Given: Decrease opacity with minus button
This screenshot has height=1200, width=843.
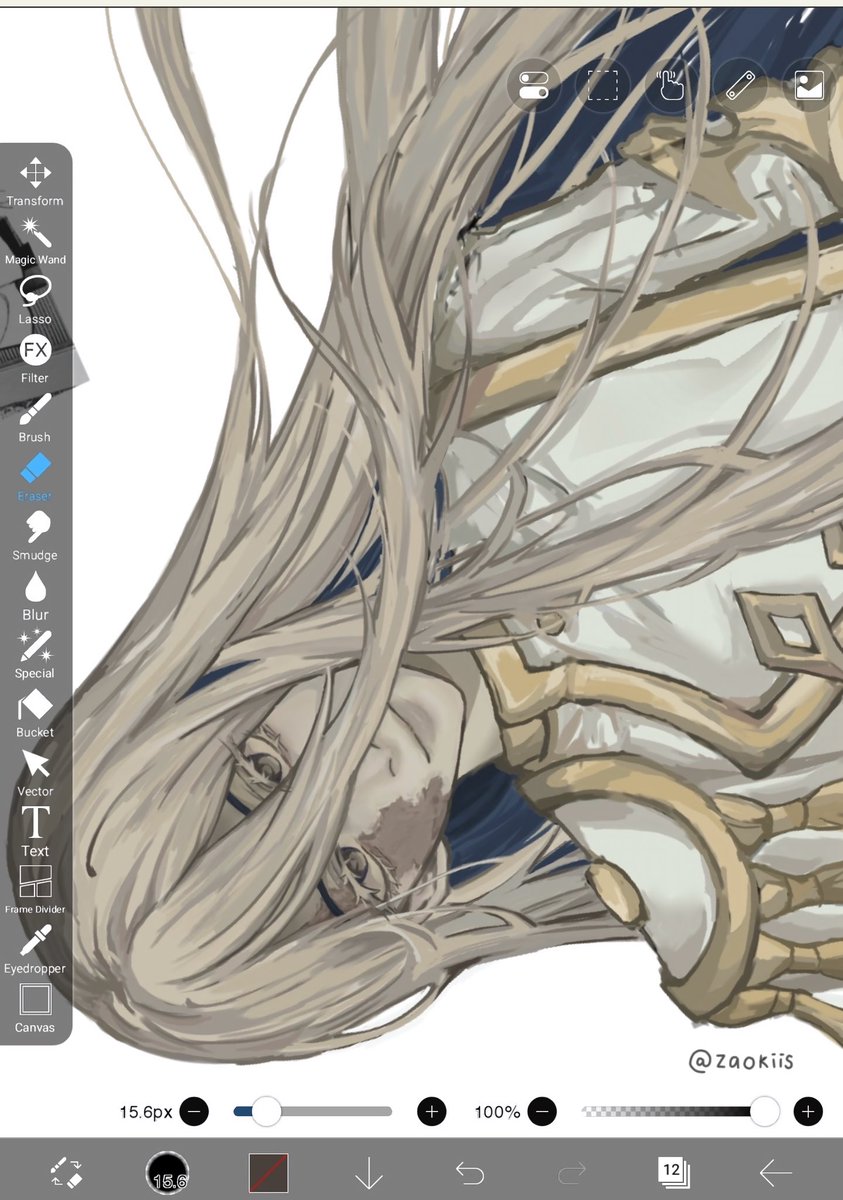Looking at the screenshot, I should click(x=542, y=1111).
